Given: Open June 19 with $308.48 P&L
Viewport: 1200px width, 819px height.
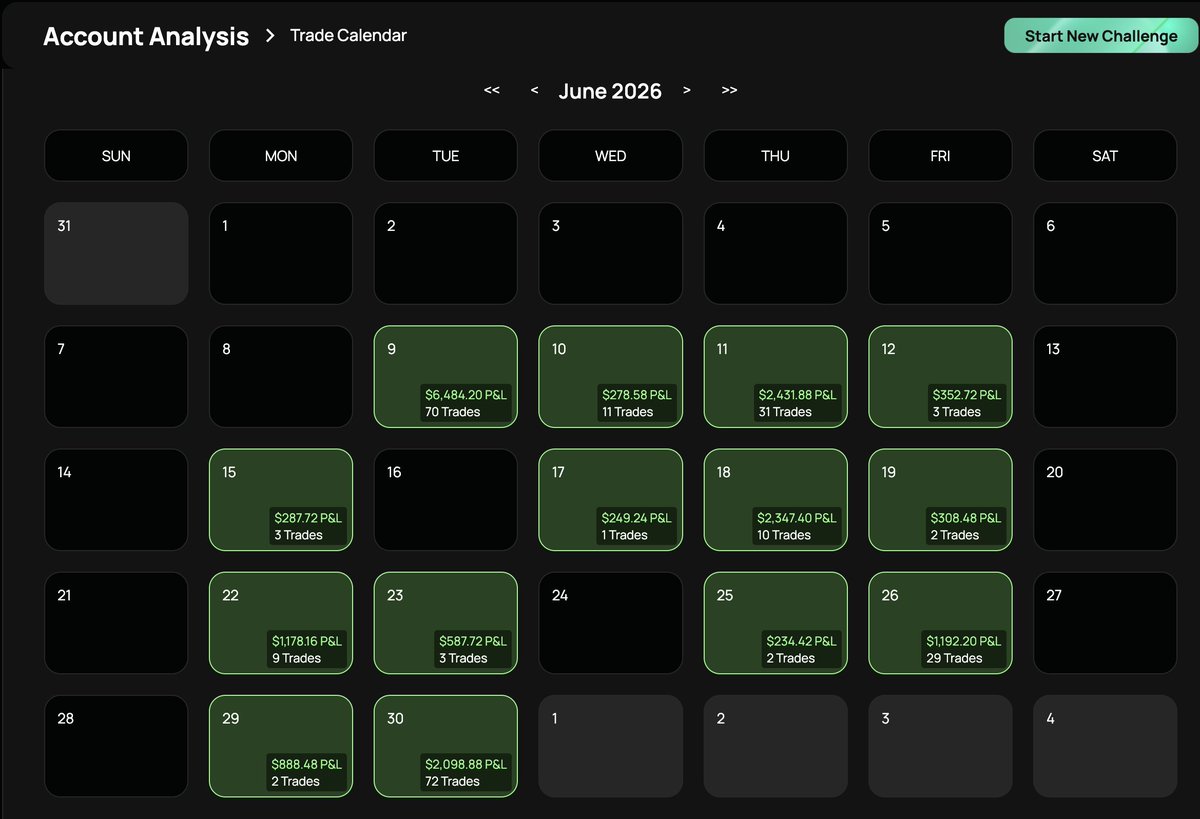Looking at the screenshot, I should pos(941,500).
